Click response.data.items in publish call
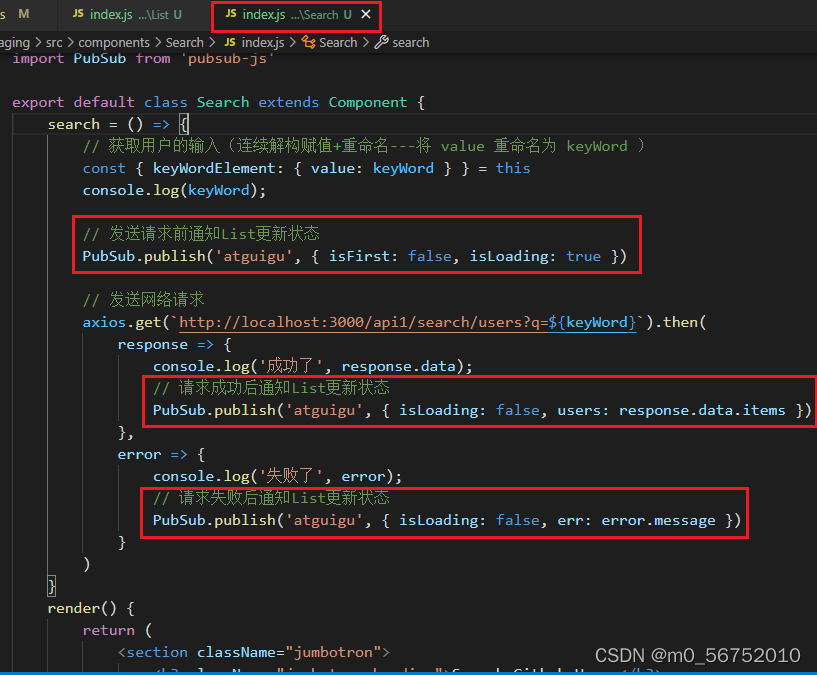The height and width of the screenshot is (675, 817). (701, 411)
